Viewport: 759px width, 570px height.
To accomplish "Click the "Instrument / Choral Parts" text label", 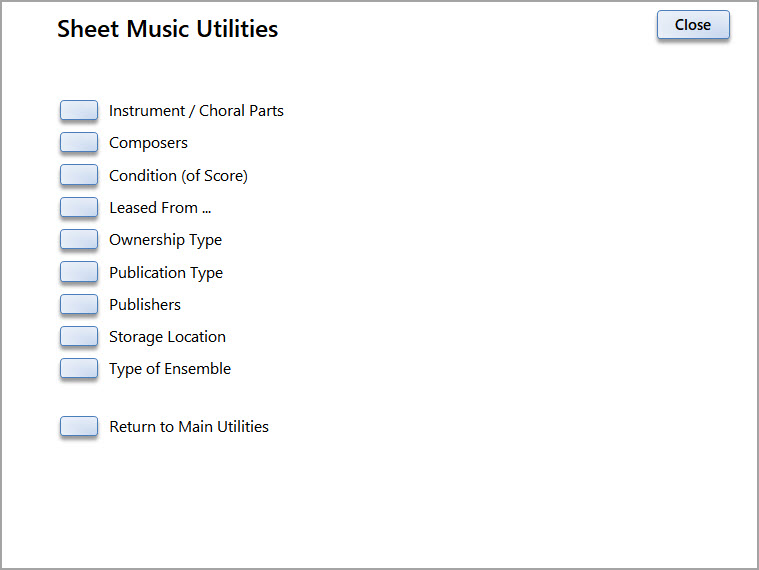I will point(196,111).
